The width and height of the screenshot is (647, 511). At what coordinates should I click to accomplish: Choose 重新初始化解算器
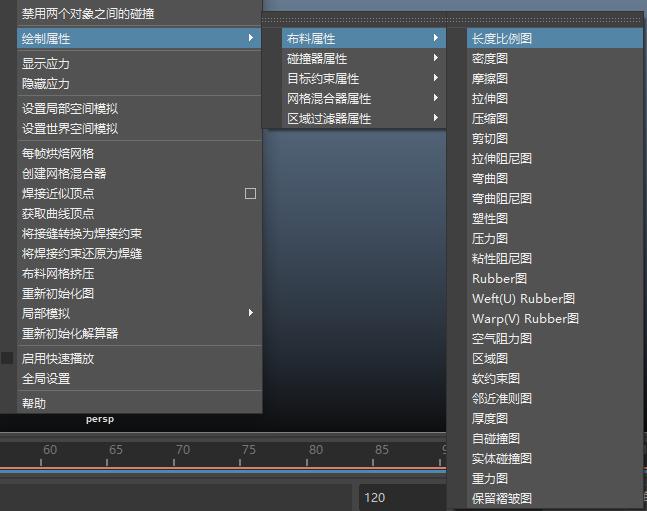pyautogui.click(x=70, y=333)
